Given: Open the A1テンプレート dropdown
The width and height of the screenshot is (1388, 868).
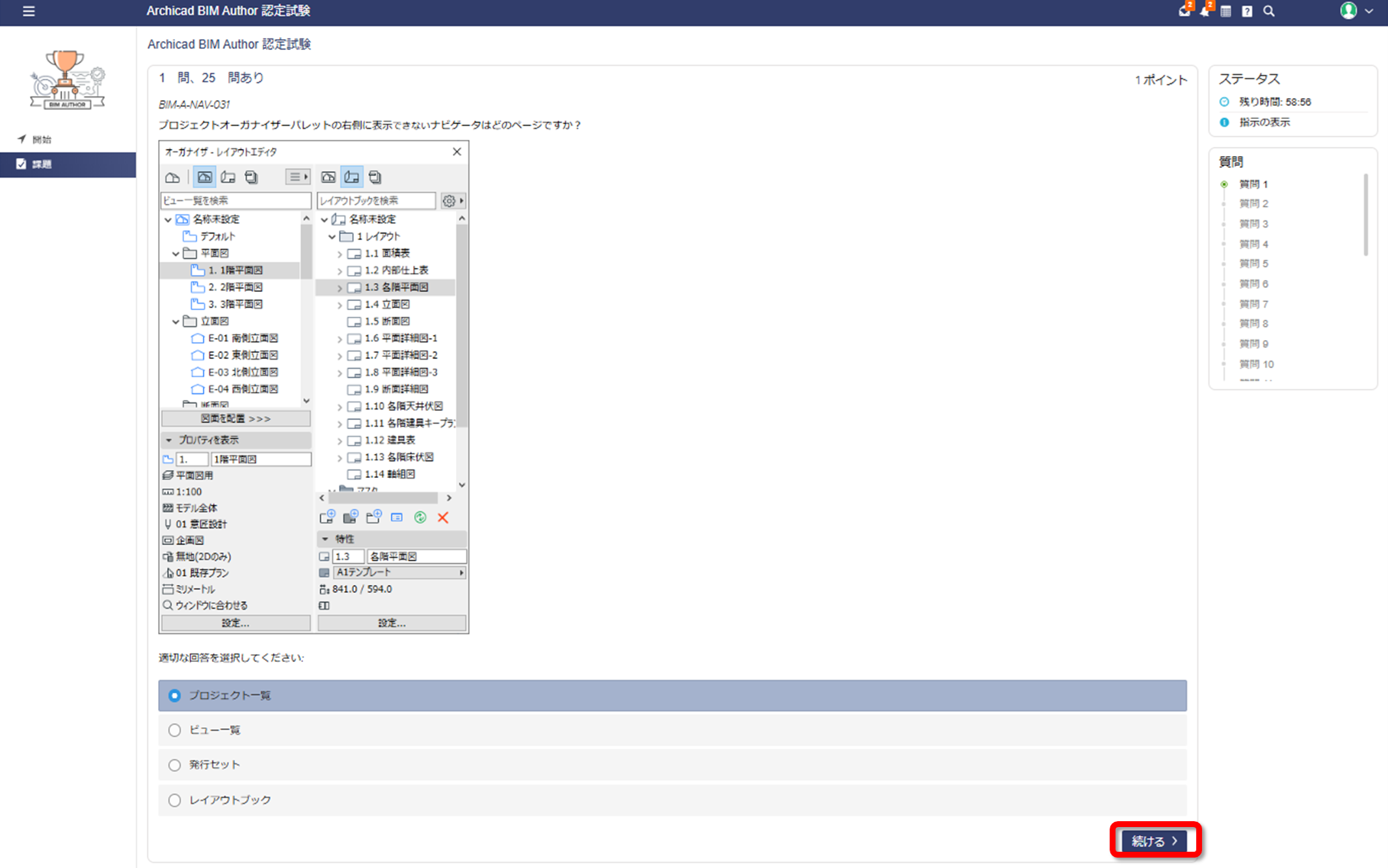Looking at the screenshot, I should click(399, 572).
